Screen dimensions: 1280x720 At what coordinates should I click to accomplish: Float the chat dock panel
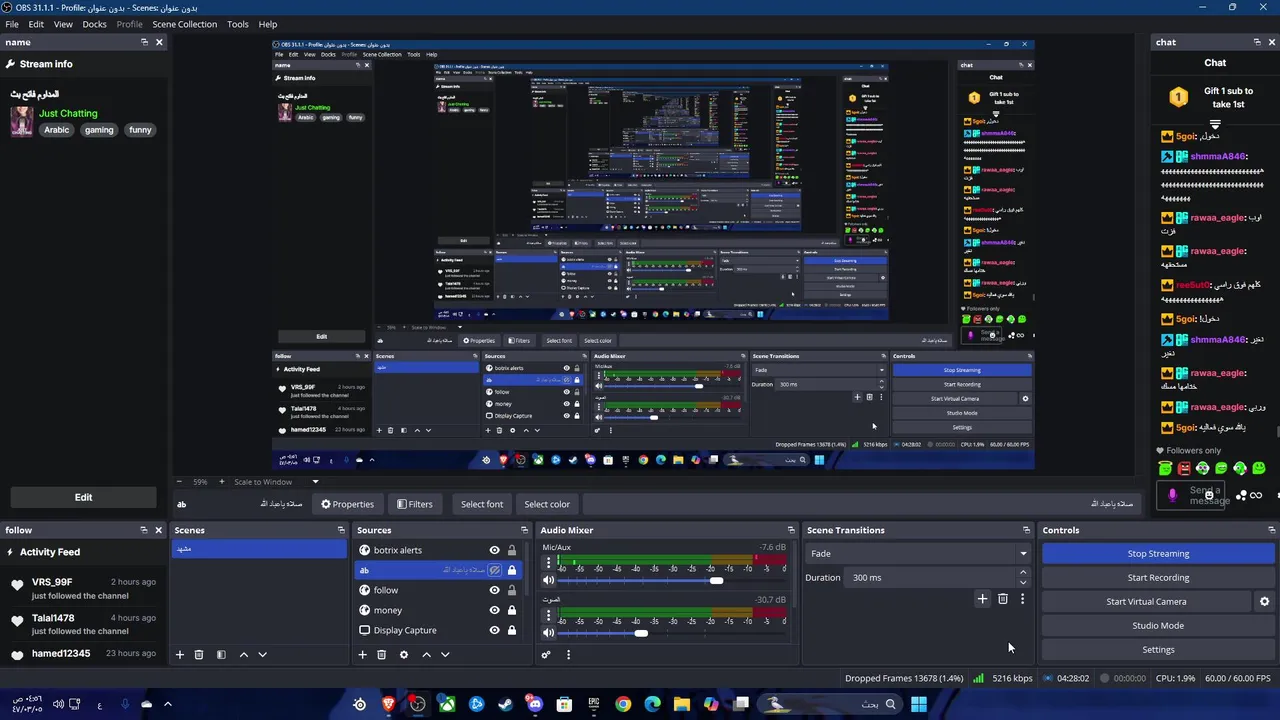1257,42
